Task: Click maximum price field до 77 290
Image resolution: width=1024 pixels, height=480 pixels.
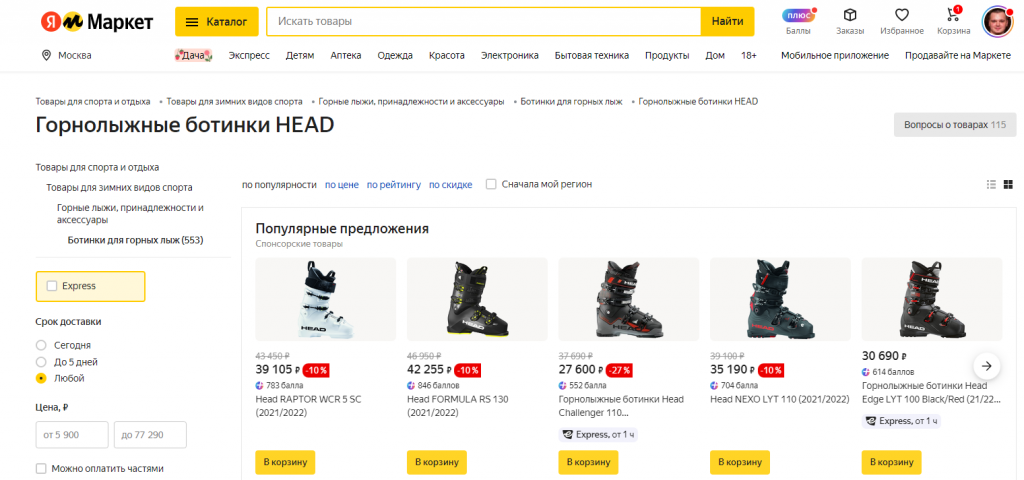Action: pos(150,434)
